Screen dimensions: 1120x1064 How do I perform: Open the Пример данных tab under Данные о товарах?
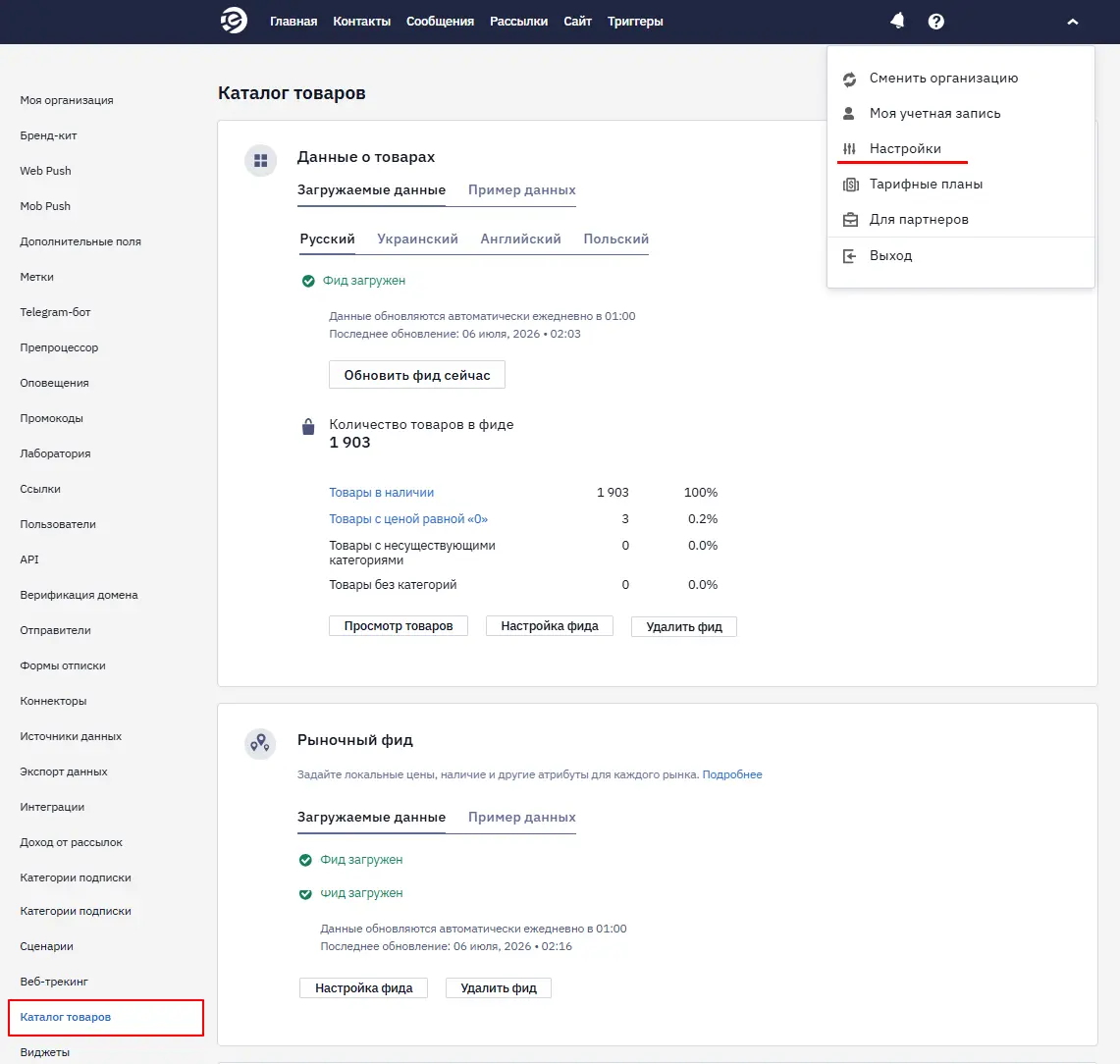(521, 190)
